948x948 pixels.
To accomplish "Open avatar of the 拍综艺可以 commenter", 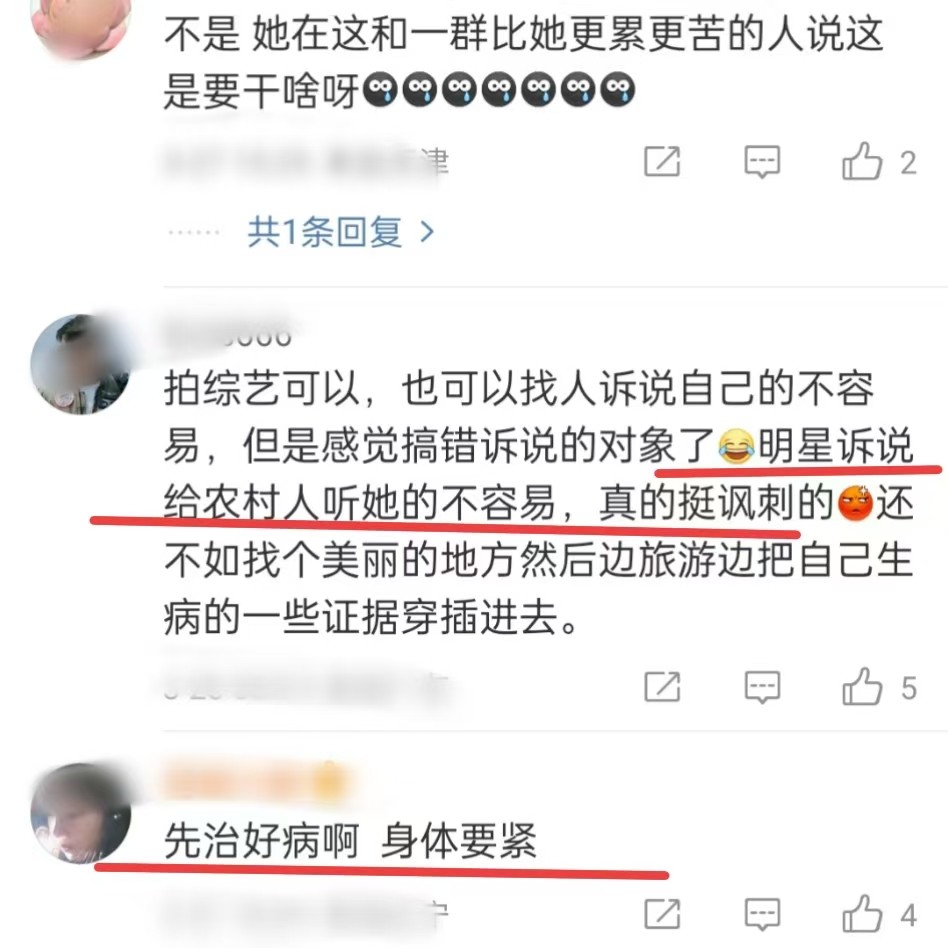I will point(81,364).
